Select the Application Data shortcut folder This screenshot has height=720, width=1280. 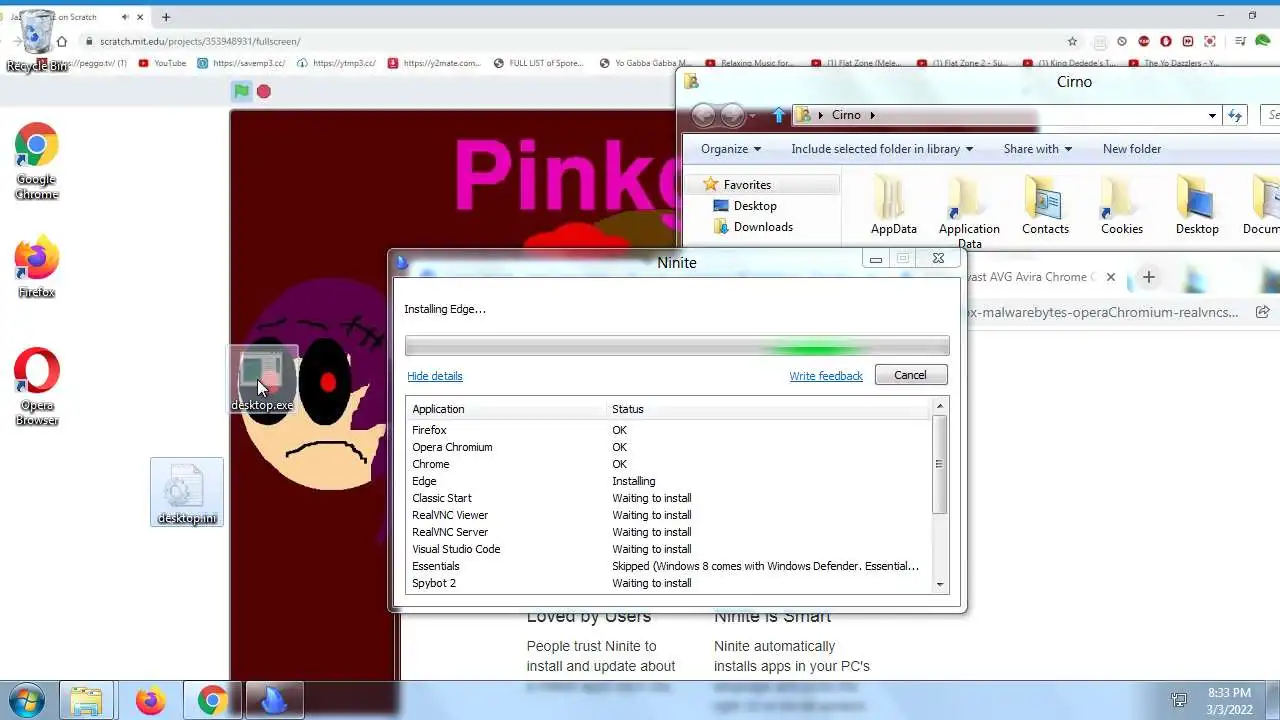969,211
